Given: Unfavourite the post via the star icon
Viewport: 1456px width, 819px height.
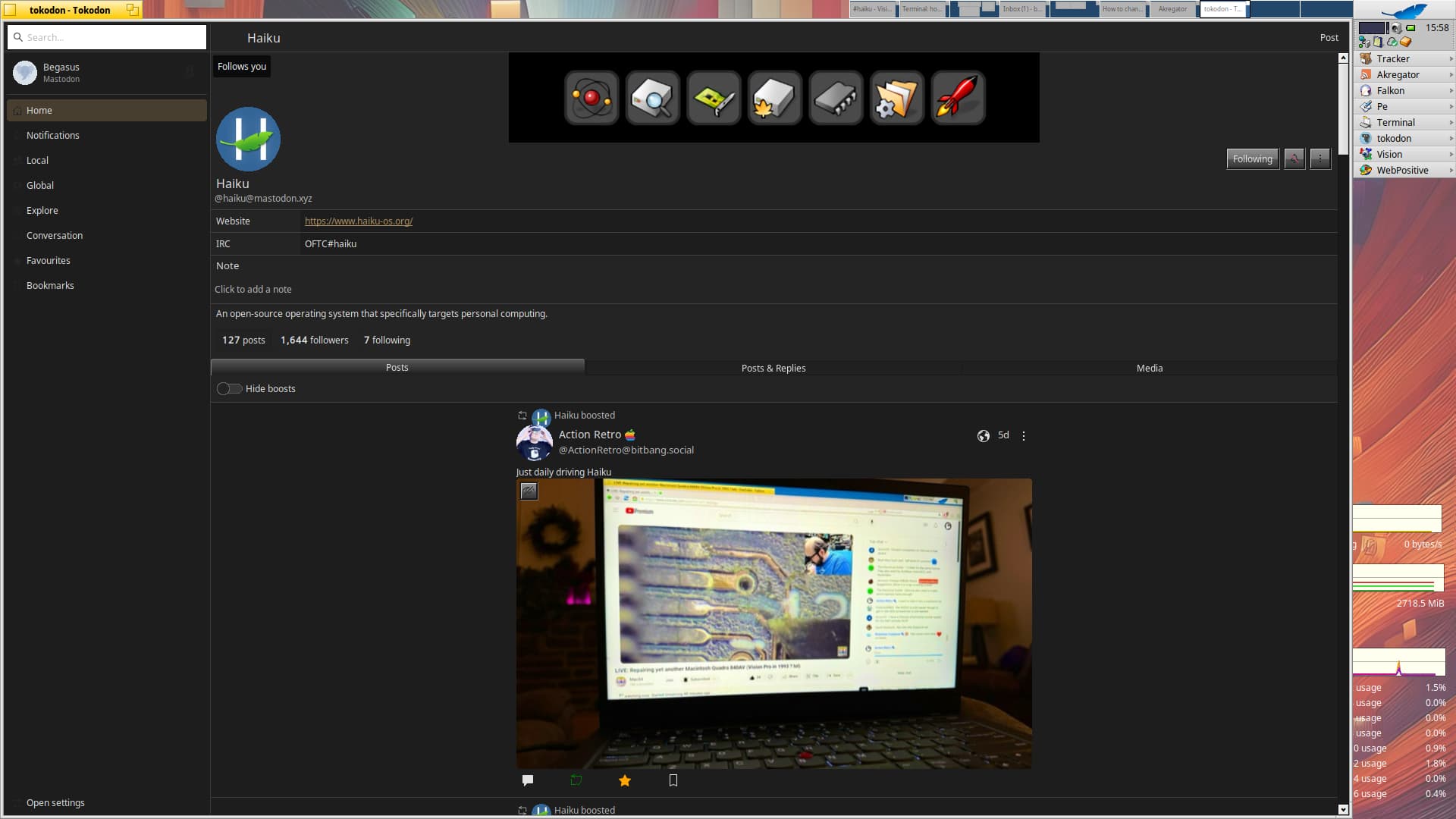Looking at the screenshot, I should [625, 780].
